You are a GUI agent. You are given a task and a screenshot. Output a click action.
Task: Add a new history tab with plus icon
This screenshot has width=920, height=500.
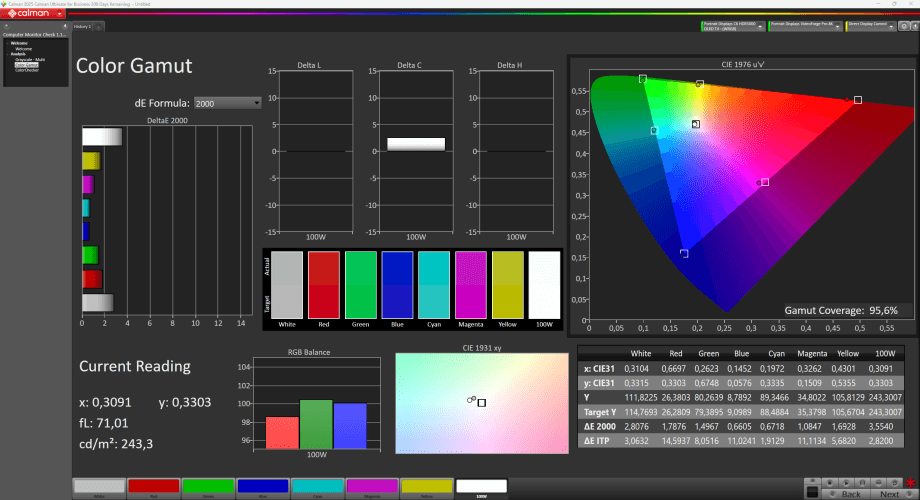(97, 26)
